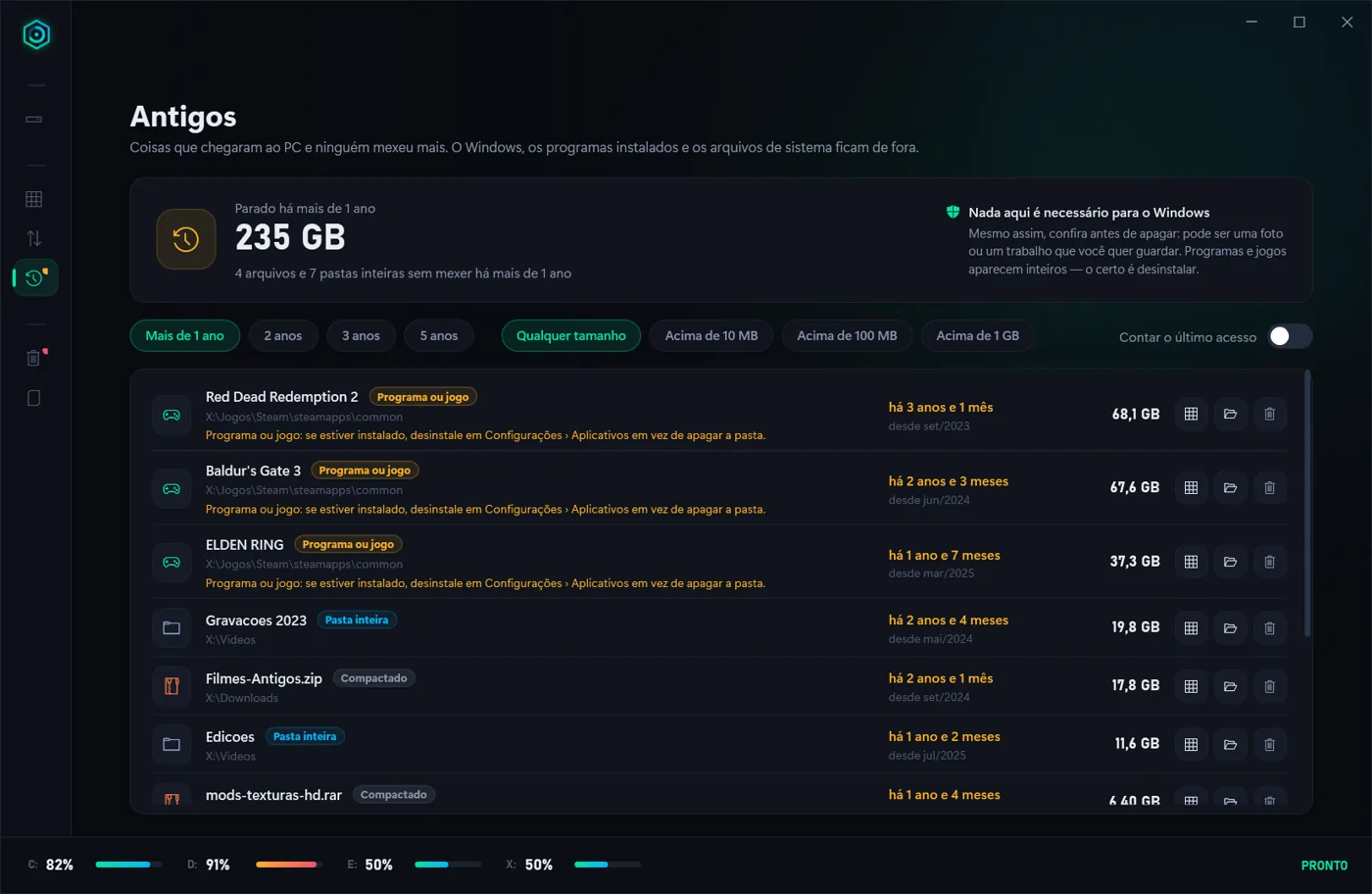This screenshot has height=894, width=1372.
Task: Filter by 'Acima de 100 MB'
Action: pos(847,335)
